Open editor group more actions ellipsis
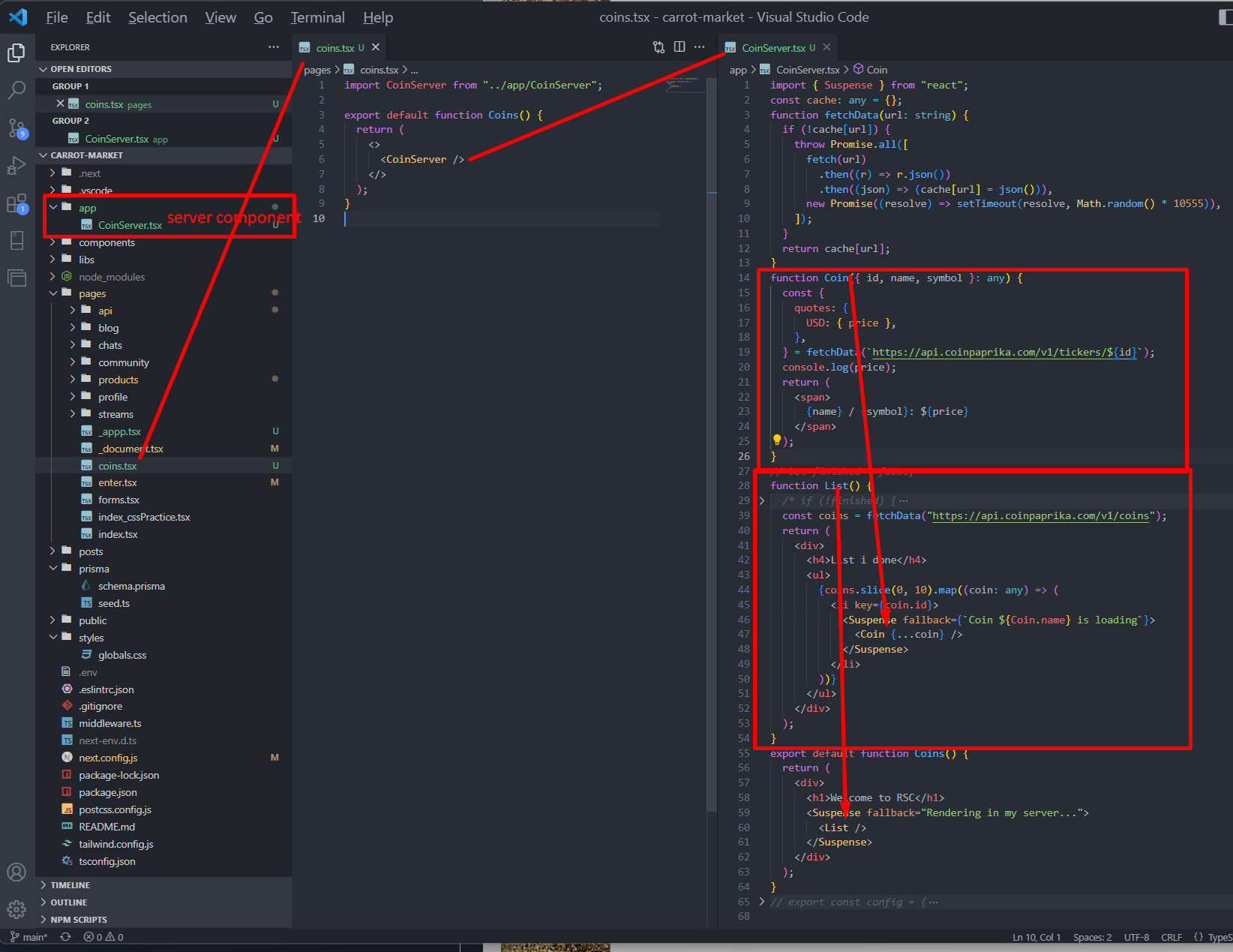The image size is (1233, 952). pyautogui.click(x=699, y=47)
